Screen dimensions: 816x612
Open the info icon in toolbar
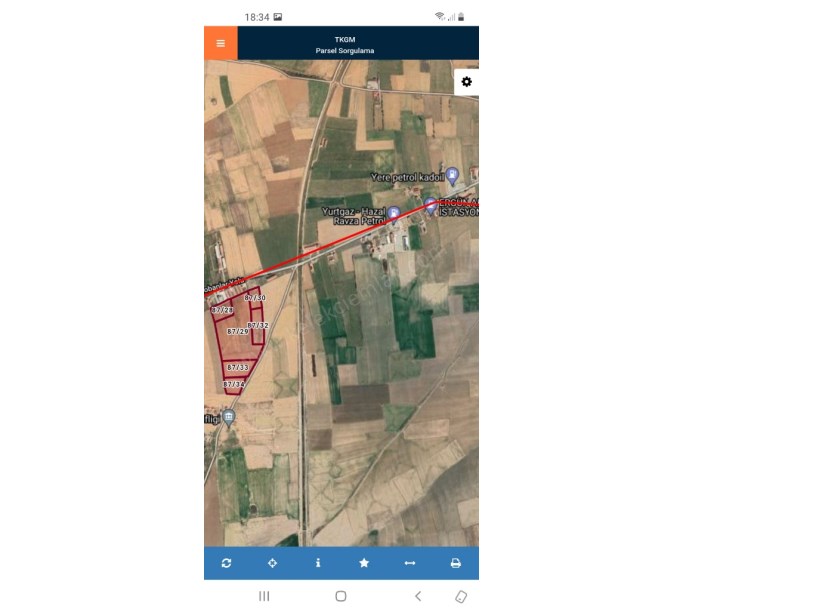click(318, 563)
